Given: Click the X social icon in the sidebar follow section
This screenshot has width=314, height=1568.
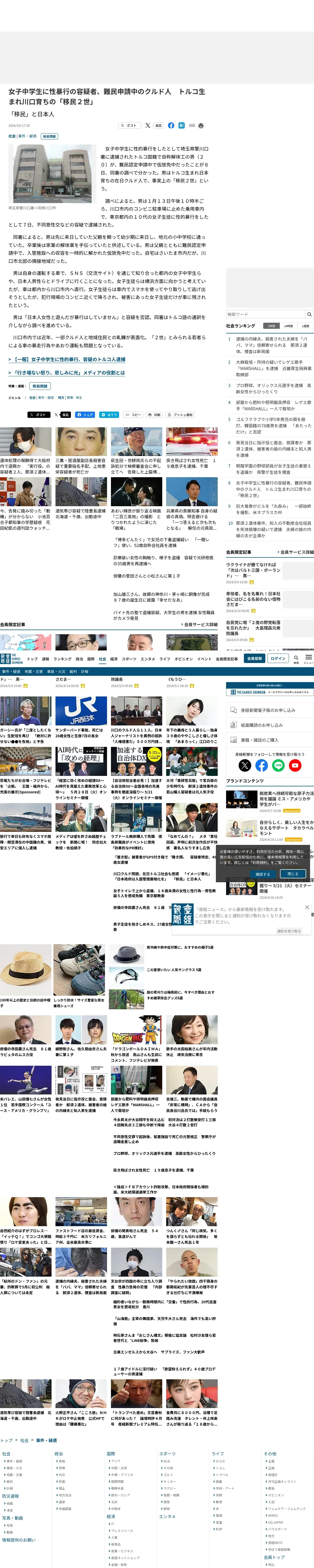Looking at the screenshot, I should [245, 766].
